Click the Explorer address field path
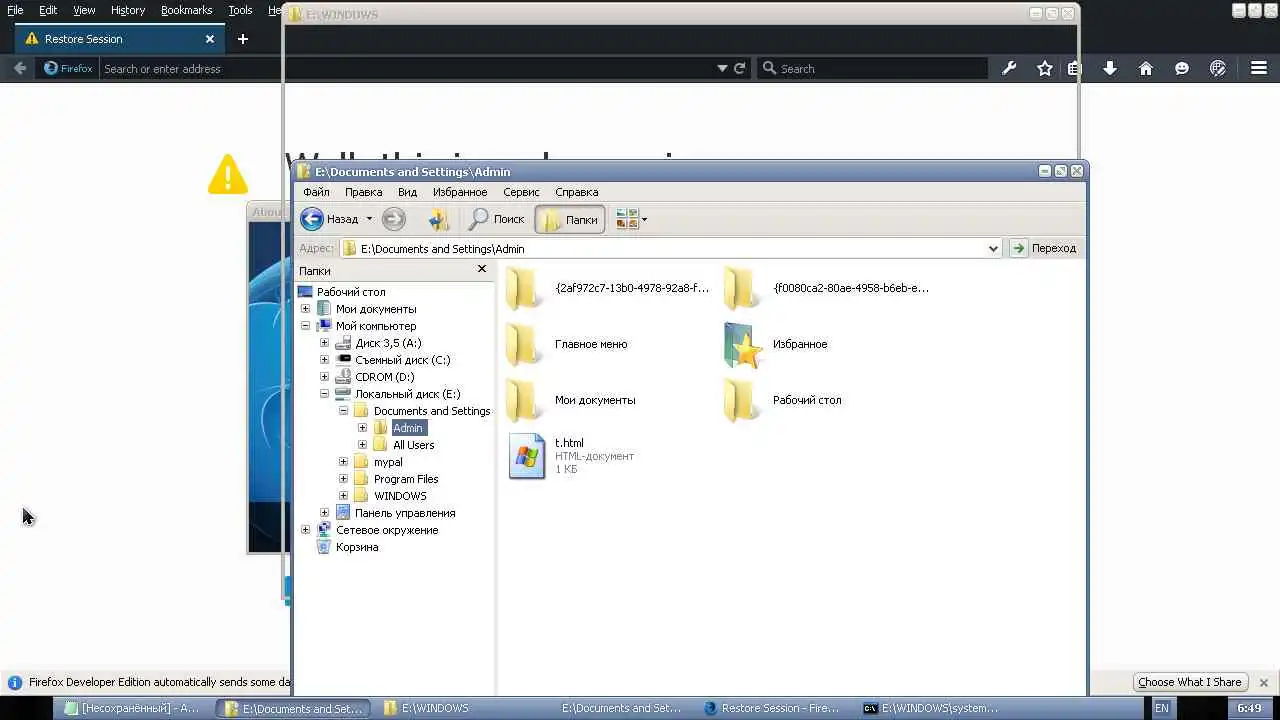Screen dimensions: 1280x720 pyautogui.click(x=662, y=248)
